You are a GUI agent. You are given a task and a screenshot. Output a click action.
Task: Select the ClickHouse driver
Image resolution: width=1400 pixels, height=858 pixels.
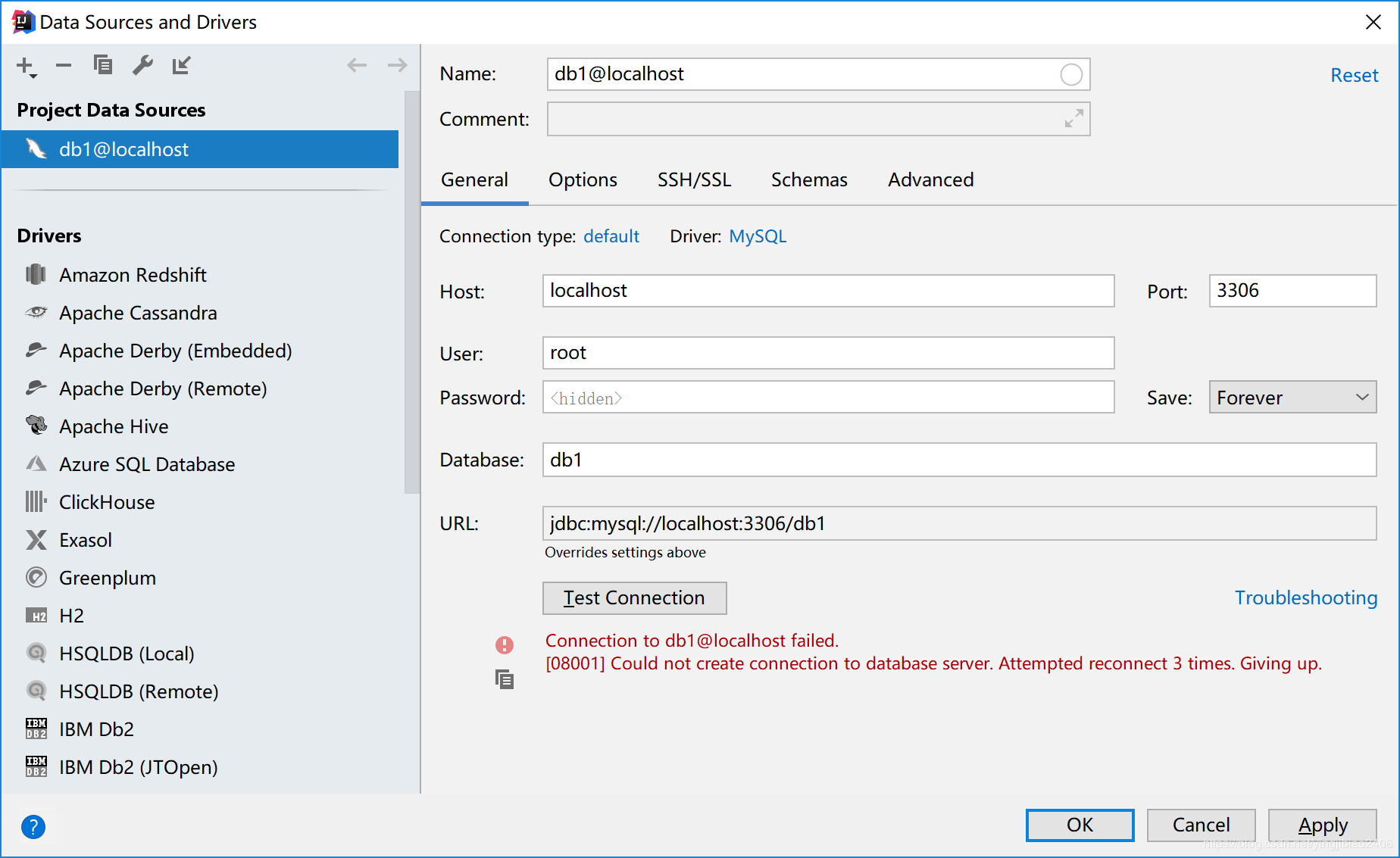point(200,502)
